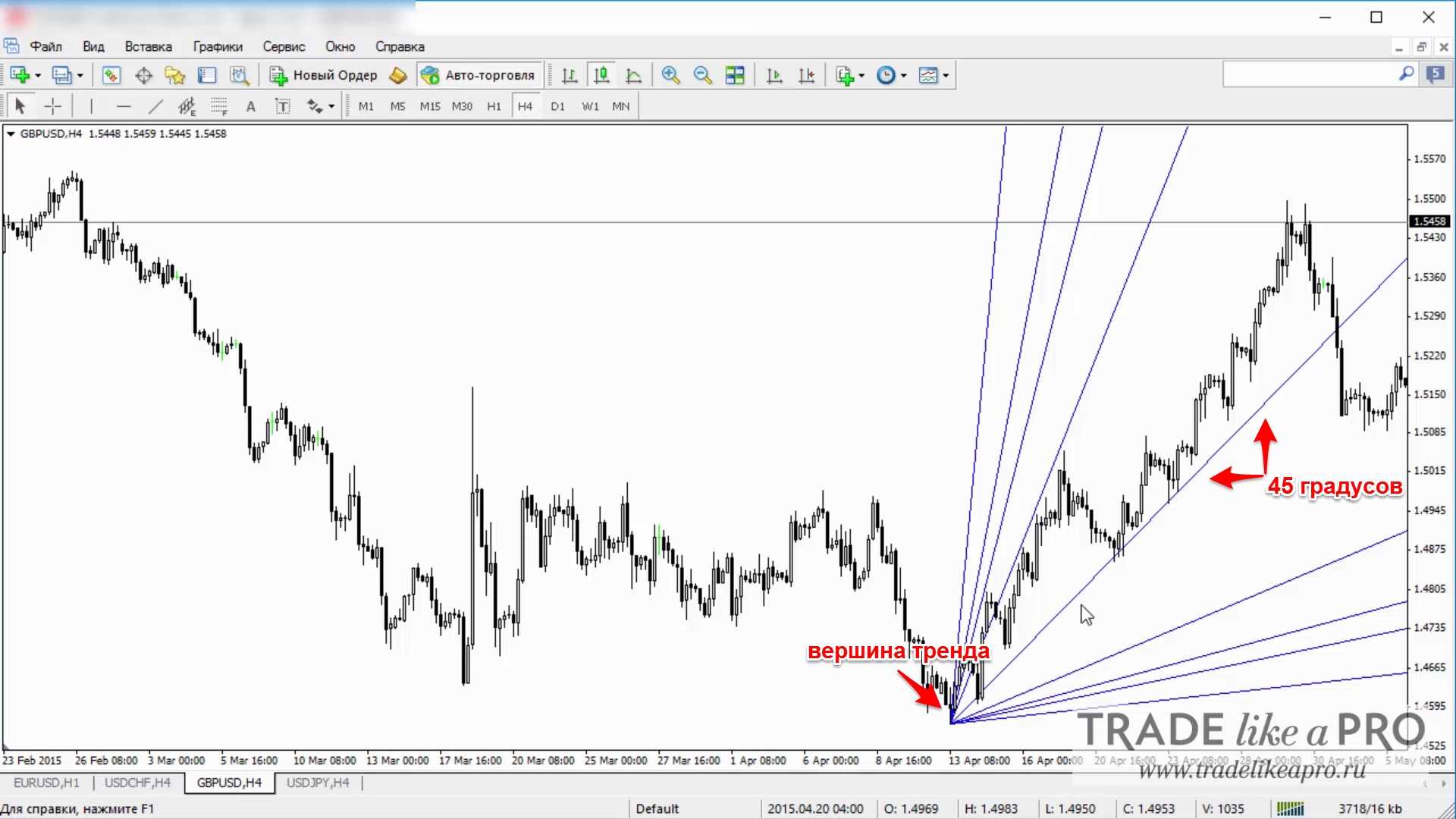1456x819 pixels.
Task: Expand the Periods clock dropdown arrow
Action: tap(903, 76)
